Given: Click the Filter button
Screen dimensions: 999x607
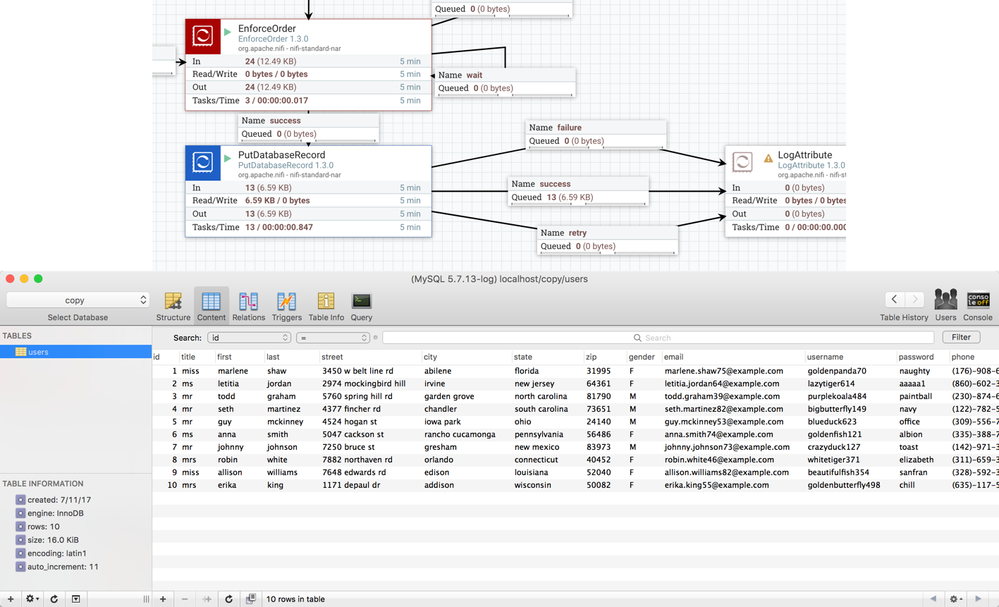Looking at the screenshot, I should 960,337.
